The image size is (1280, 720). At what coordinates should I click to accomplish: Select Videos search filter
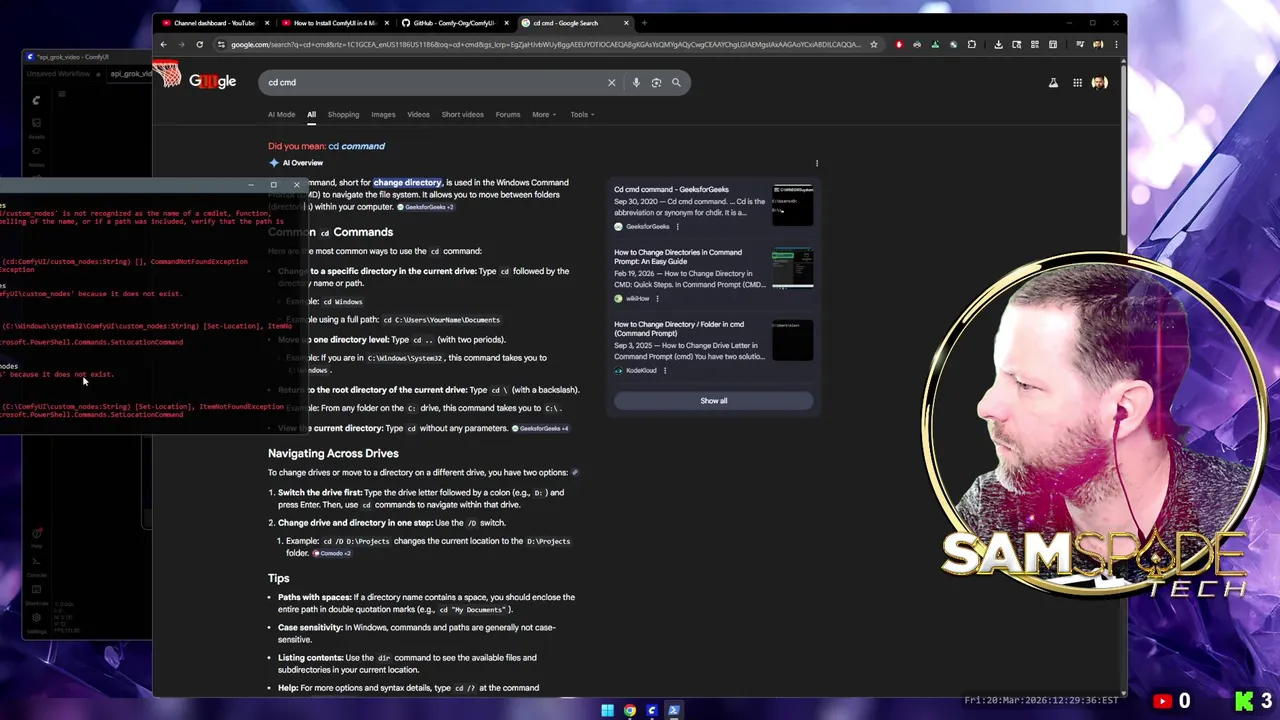pyautogui.click(x=418, y=114)
